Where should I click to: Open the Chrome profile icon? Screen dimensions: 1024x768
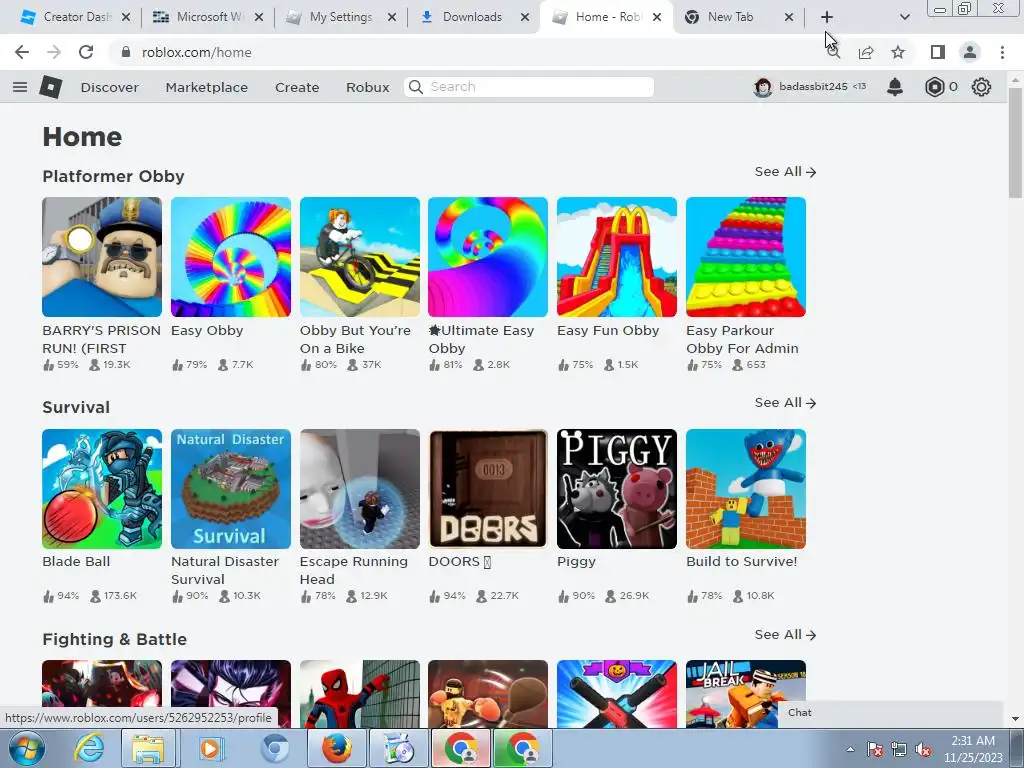[x=970, y=52]
